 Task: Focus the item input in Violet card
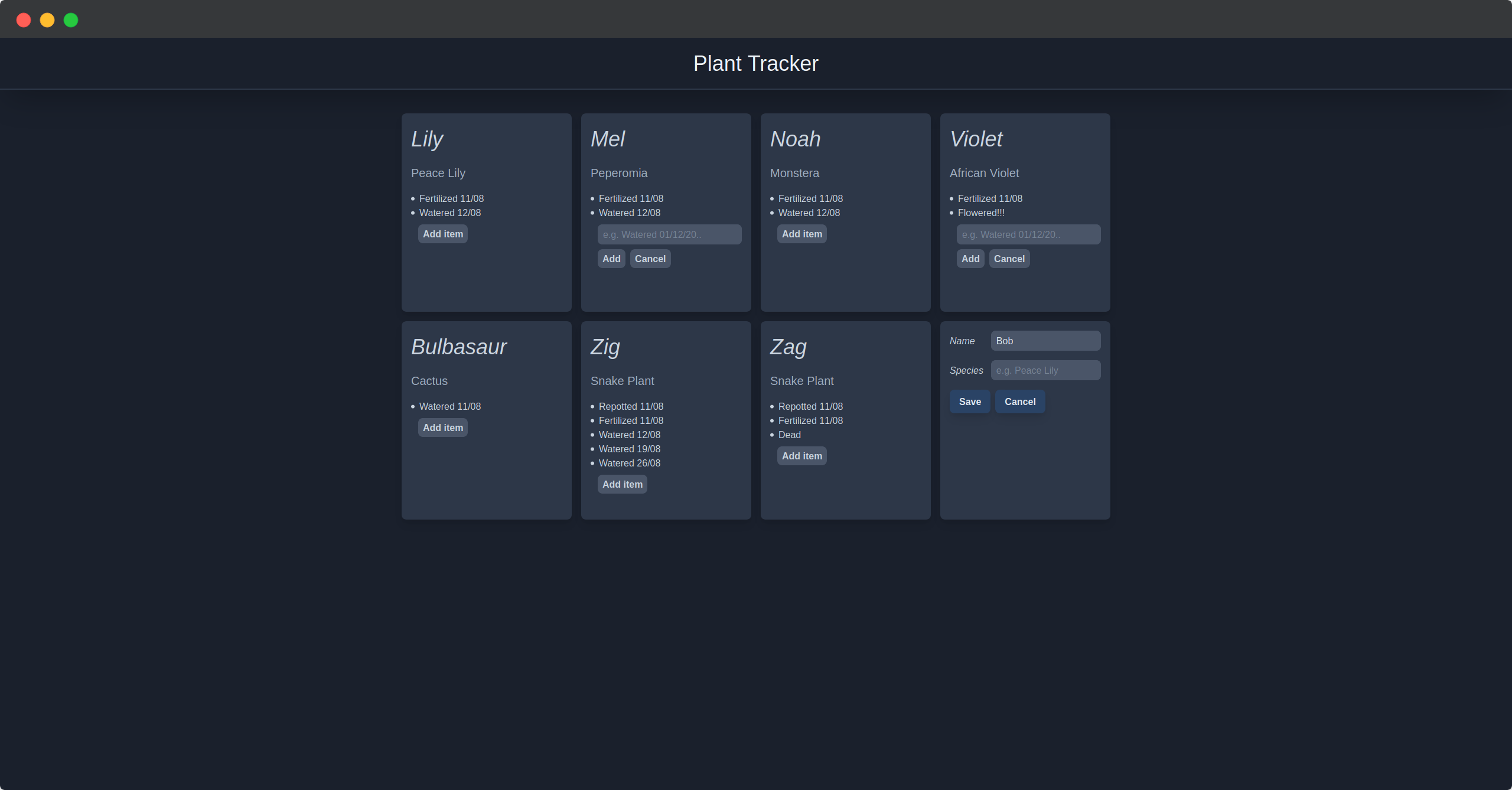(1028, 234)
